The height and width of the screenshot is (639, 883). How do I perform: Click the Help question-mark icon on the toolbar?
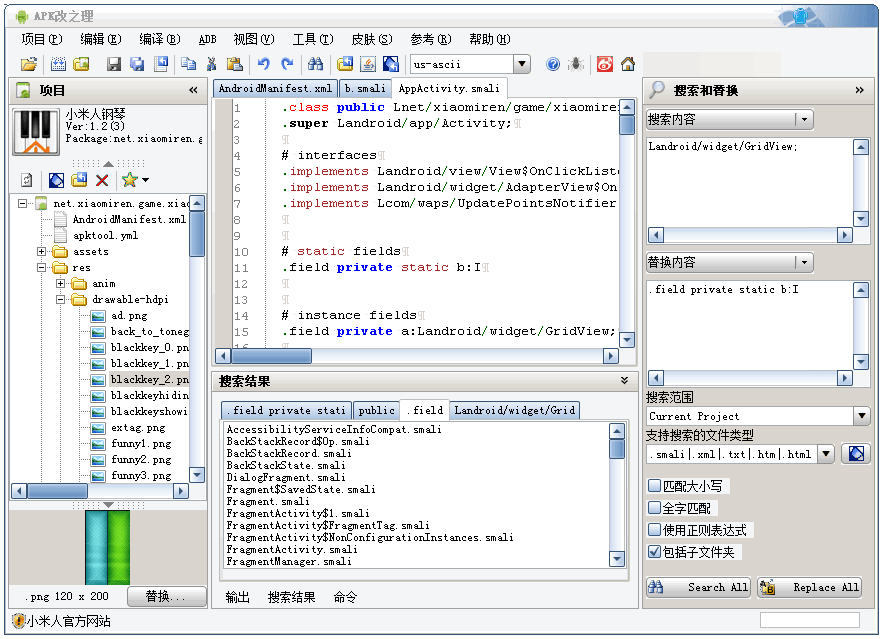tap(551, 63)
